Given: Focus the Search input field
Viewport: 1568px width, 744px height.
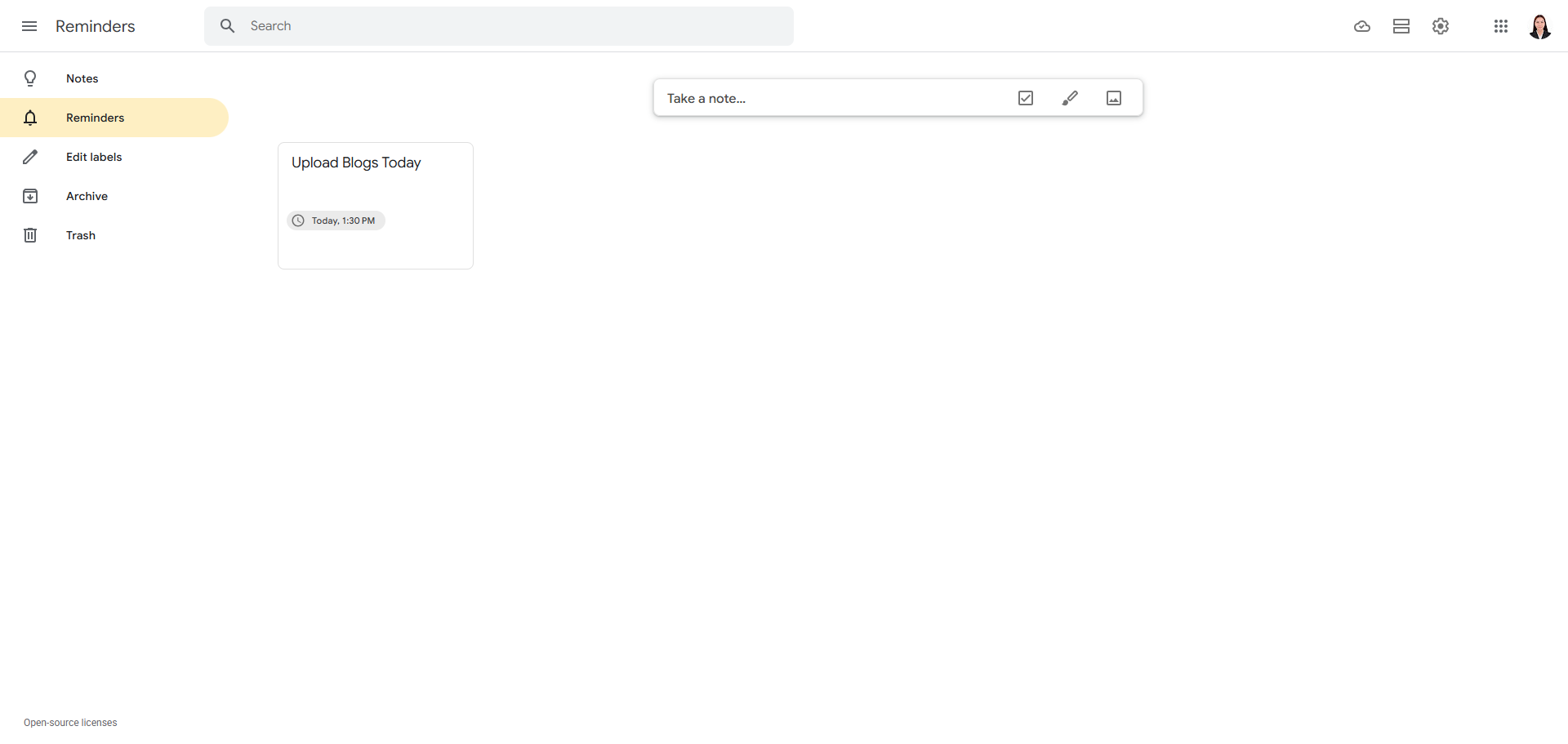Looking at the screenshot, I should tap(516, 26).
